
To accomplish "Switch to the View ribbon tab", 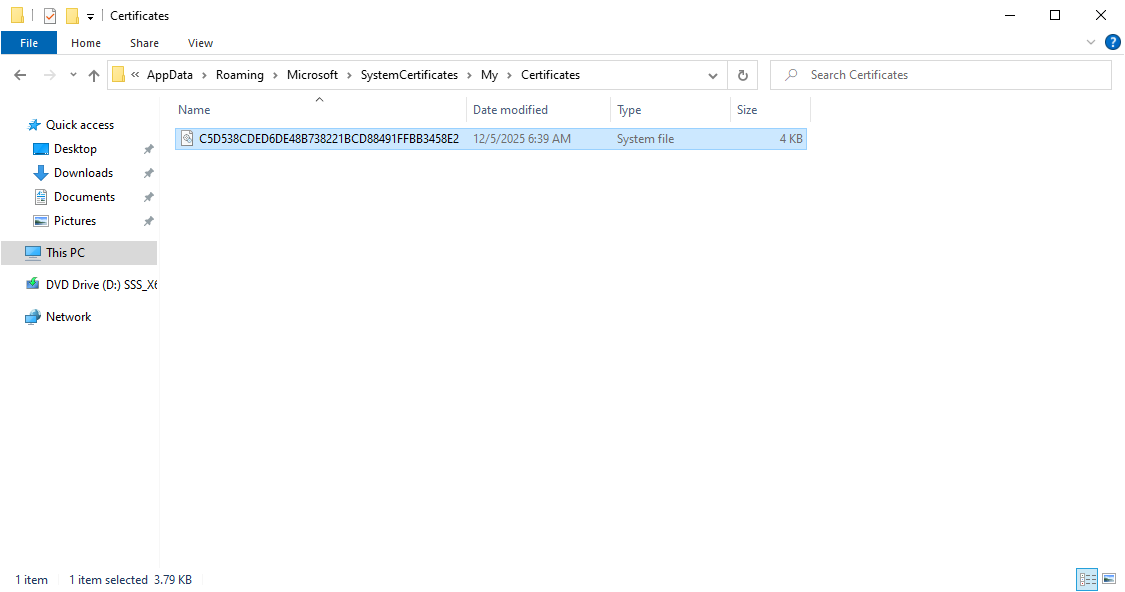I will point(200,43).
